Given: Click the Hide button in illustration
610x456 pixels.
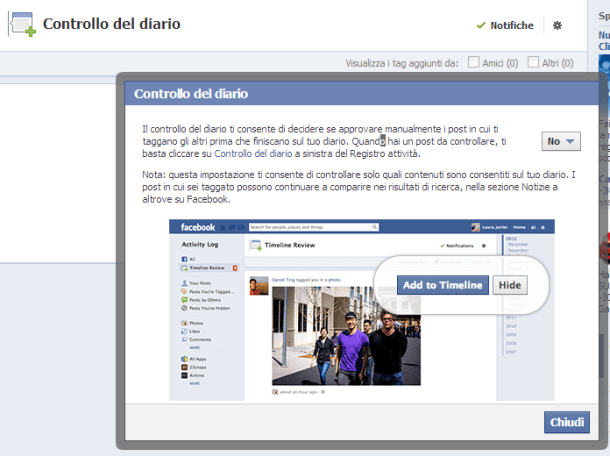Looking at the screenshot, I should click(510, 285).
